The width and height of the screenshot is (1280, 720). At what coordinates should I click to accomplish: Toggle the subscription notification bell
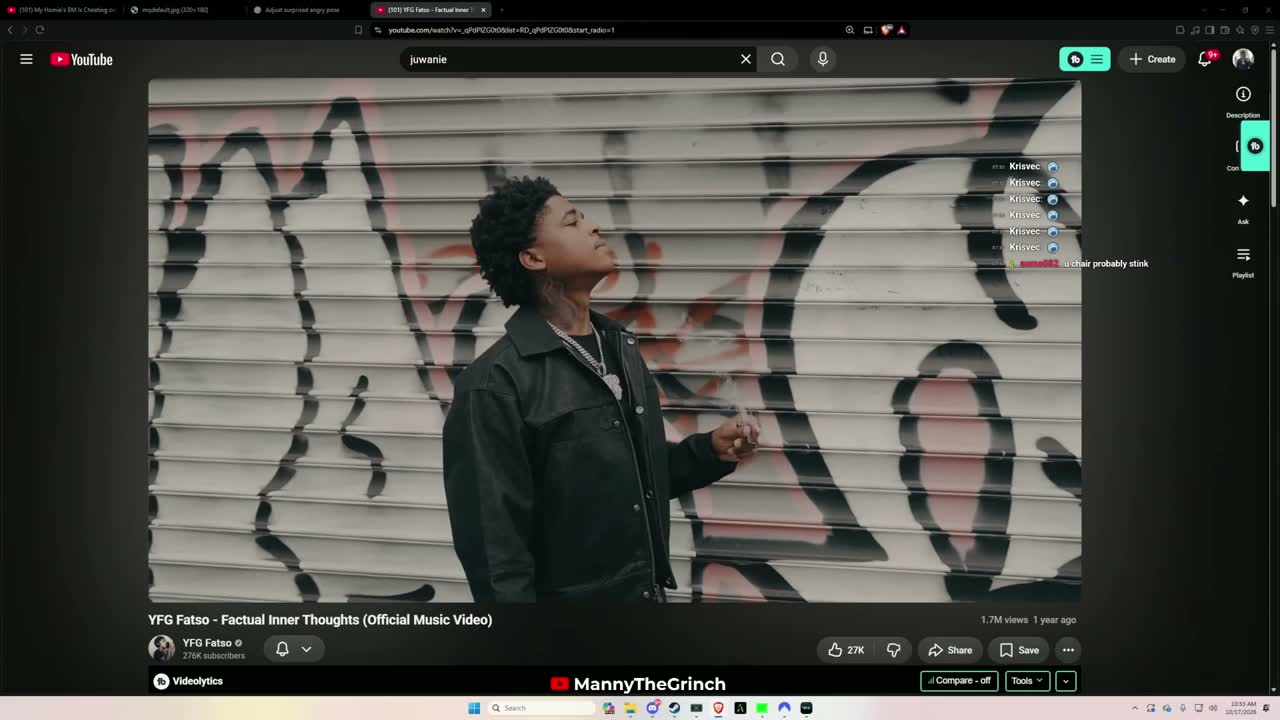(x=283, y=649)
